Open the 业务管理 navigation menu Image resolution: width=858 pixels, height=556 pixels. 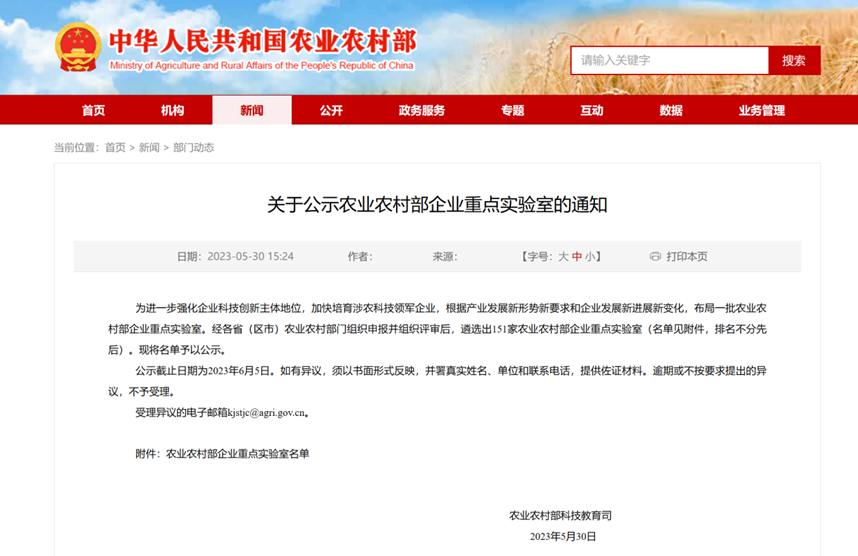click(762, 111)
